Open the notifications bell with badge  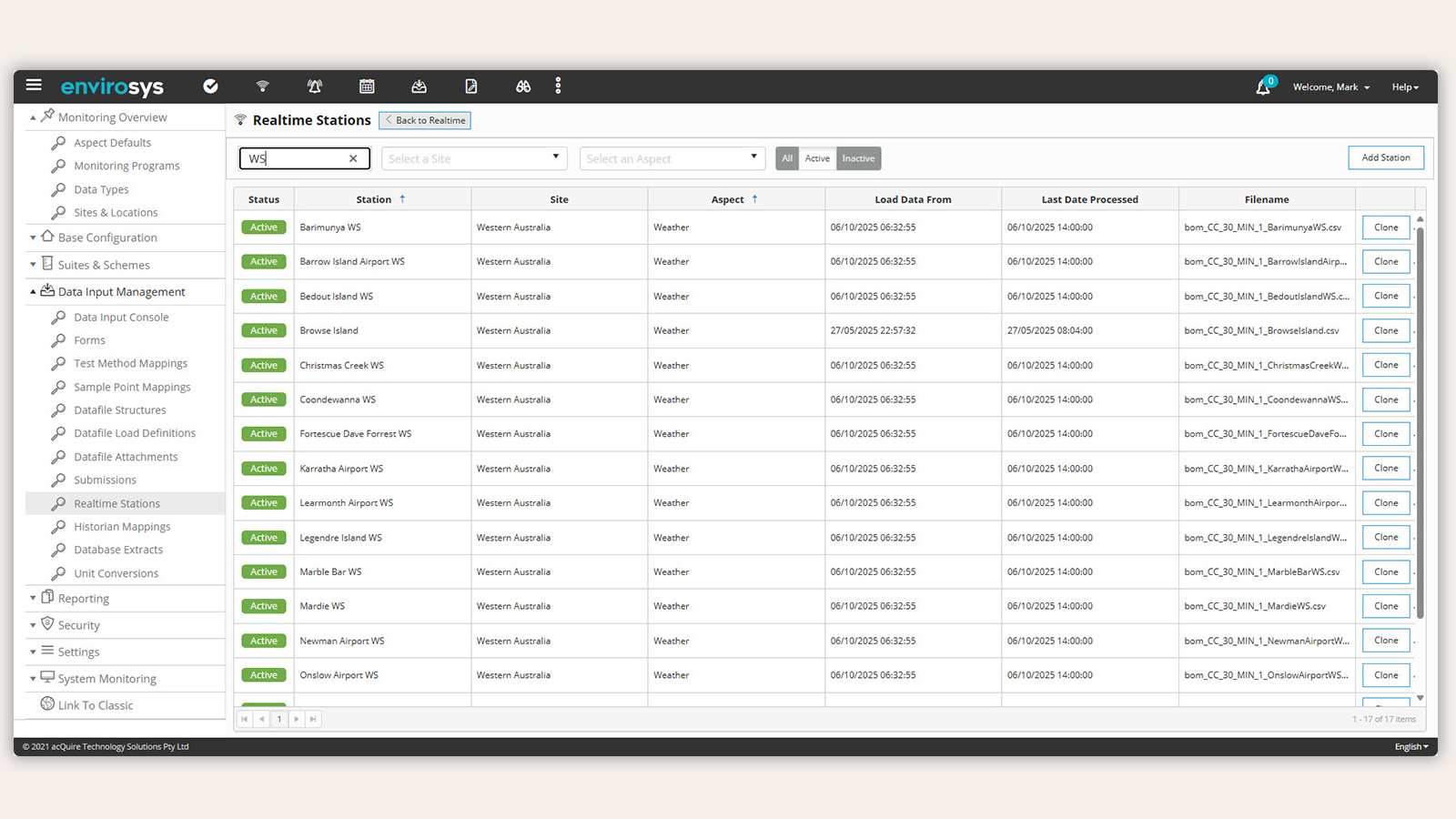tap(1263, 87)
